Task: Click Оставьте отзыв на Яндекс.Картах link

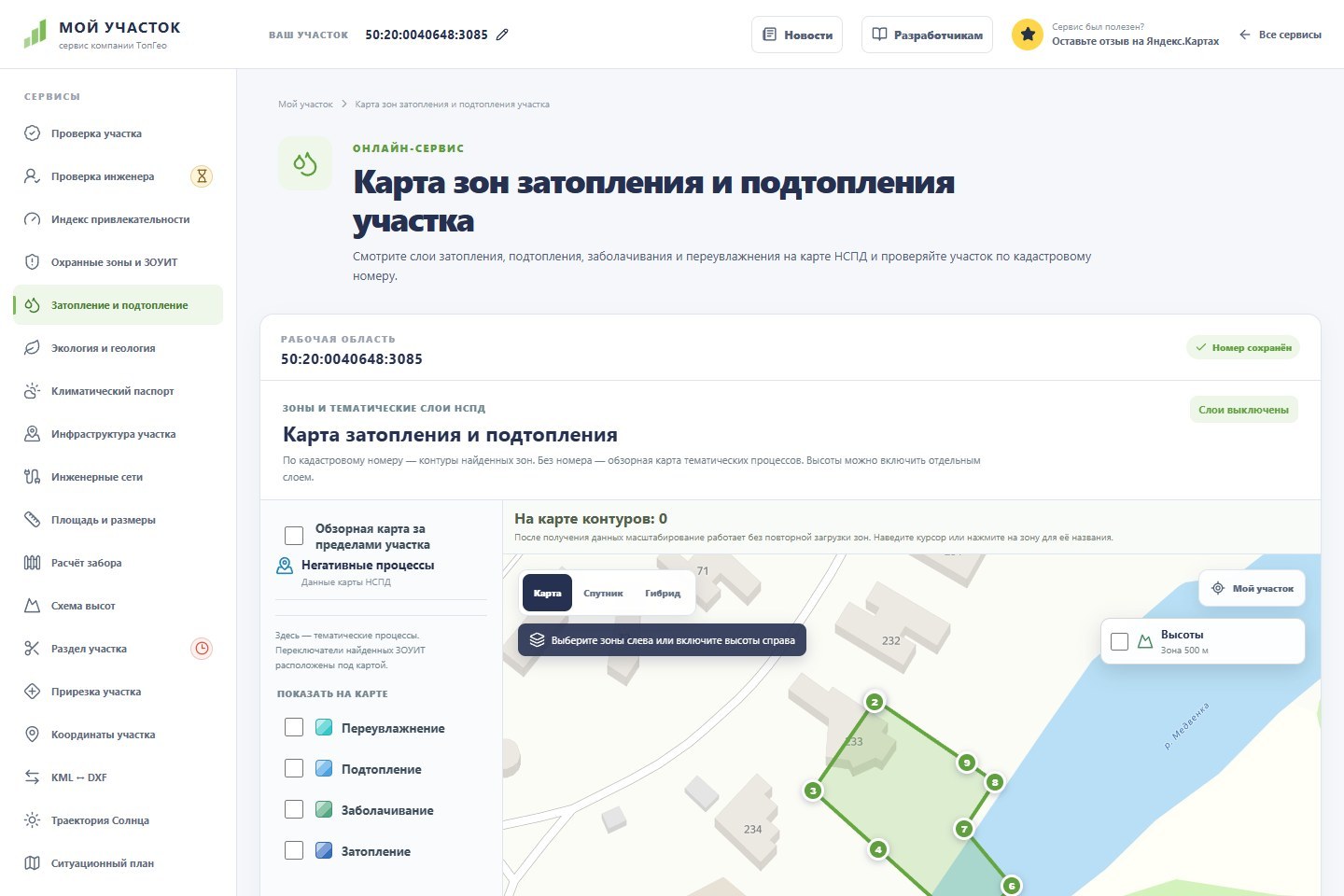Action: pyautogui.click(x=1135, y=41)
